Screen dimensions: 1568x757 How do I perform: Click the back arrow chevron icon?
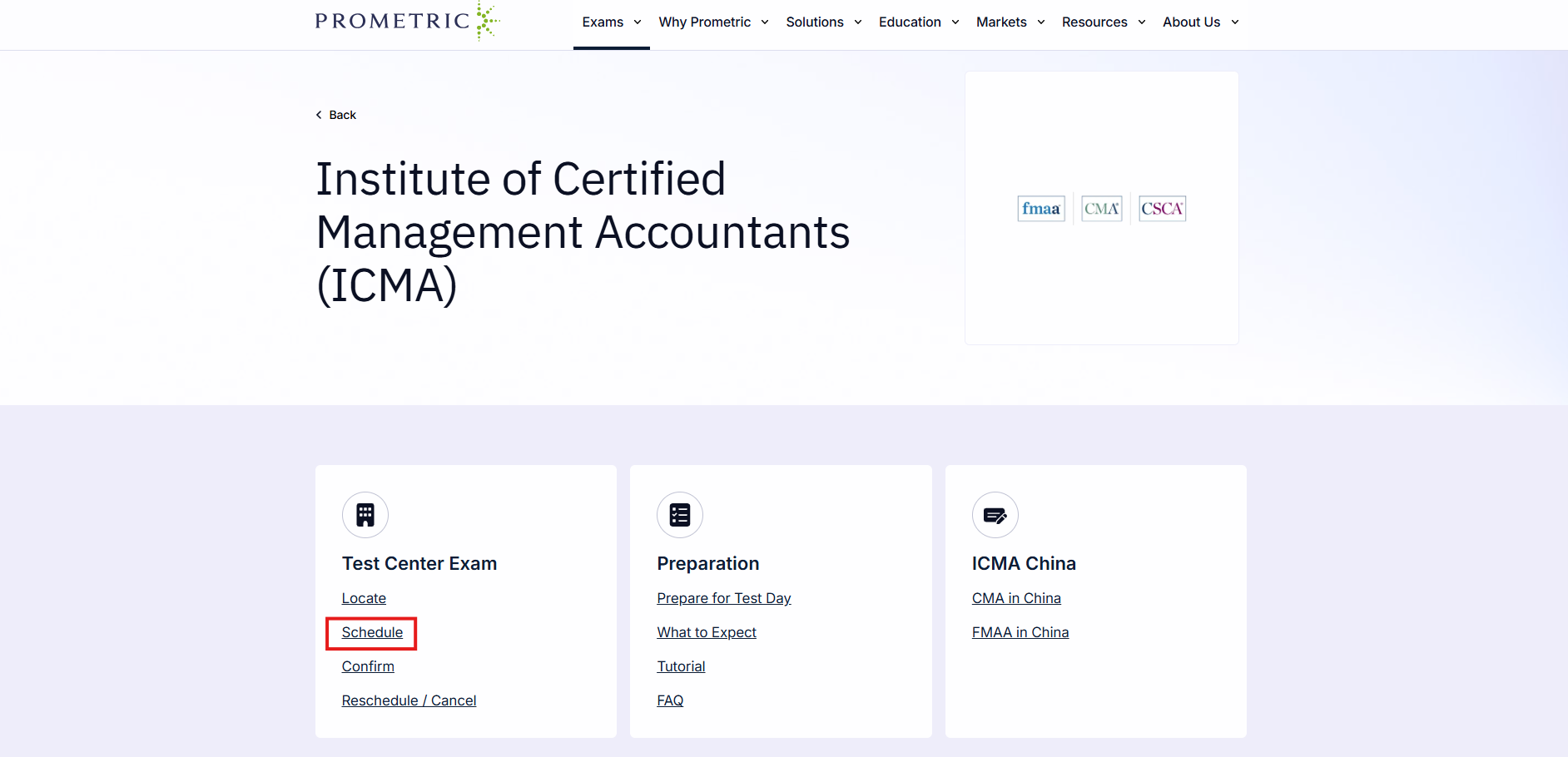[318, 114]
